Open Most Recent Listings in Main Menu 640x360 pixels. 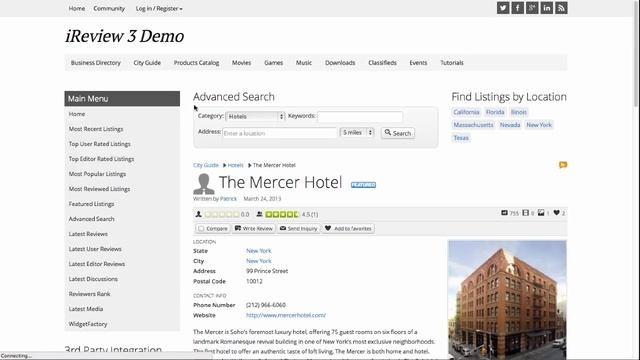(x=96, y=129)
